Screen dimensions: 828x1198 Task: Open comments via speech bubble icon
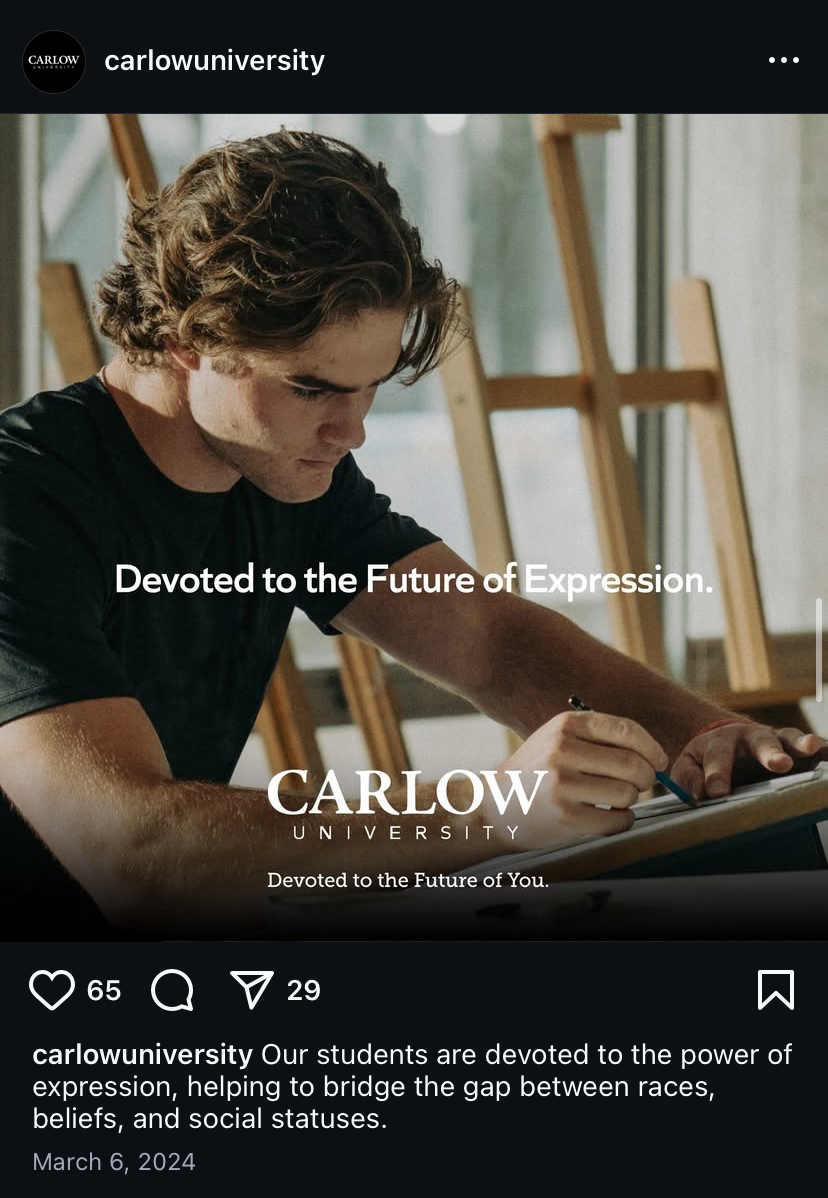[173, 990]
